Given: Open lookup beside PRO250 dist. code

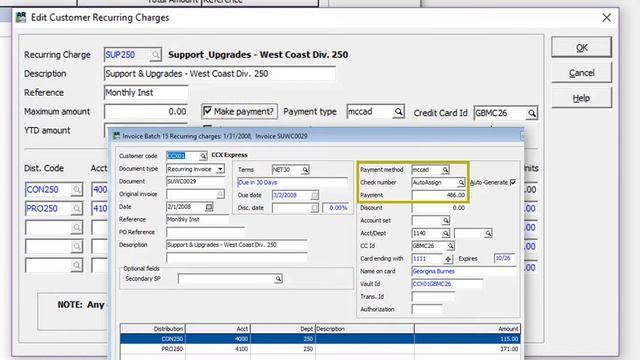Looking at the screenshot, I should [76, 209].
